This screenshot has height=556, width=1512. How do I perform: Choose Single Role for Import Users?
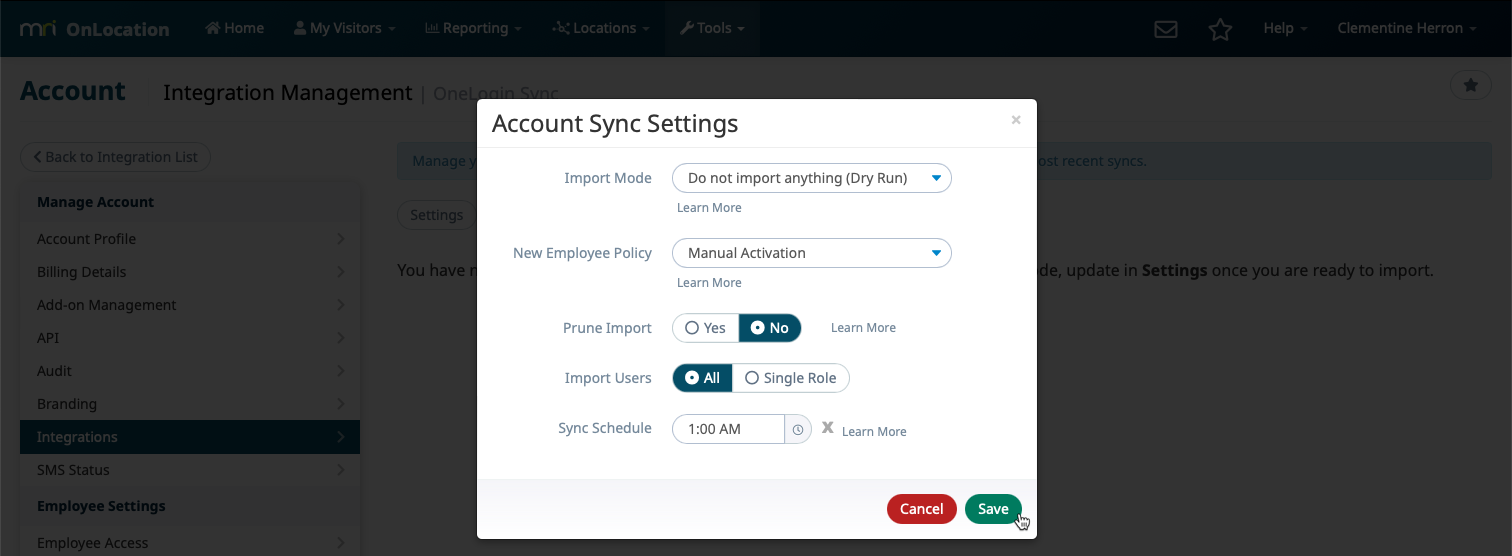point(791,378)
